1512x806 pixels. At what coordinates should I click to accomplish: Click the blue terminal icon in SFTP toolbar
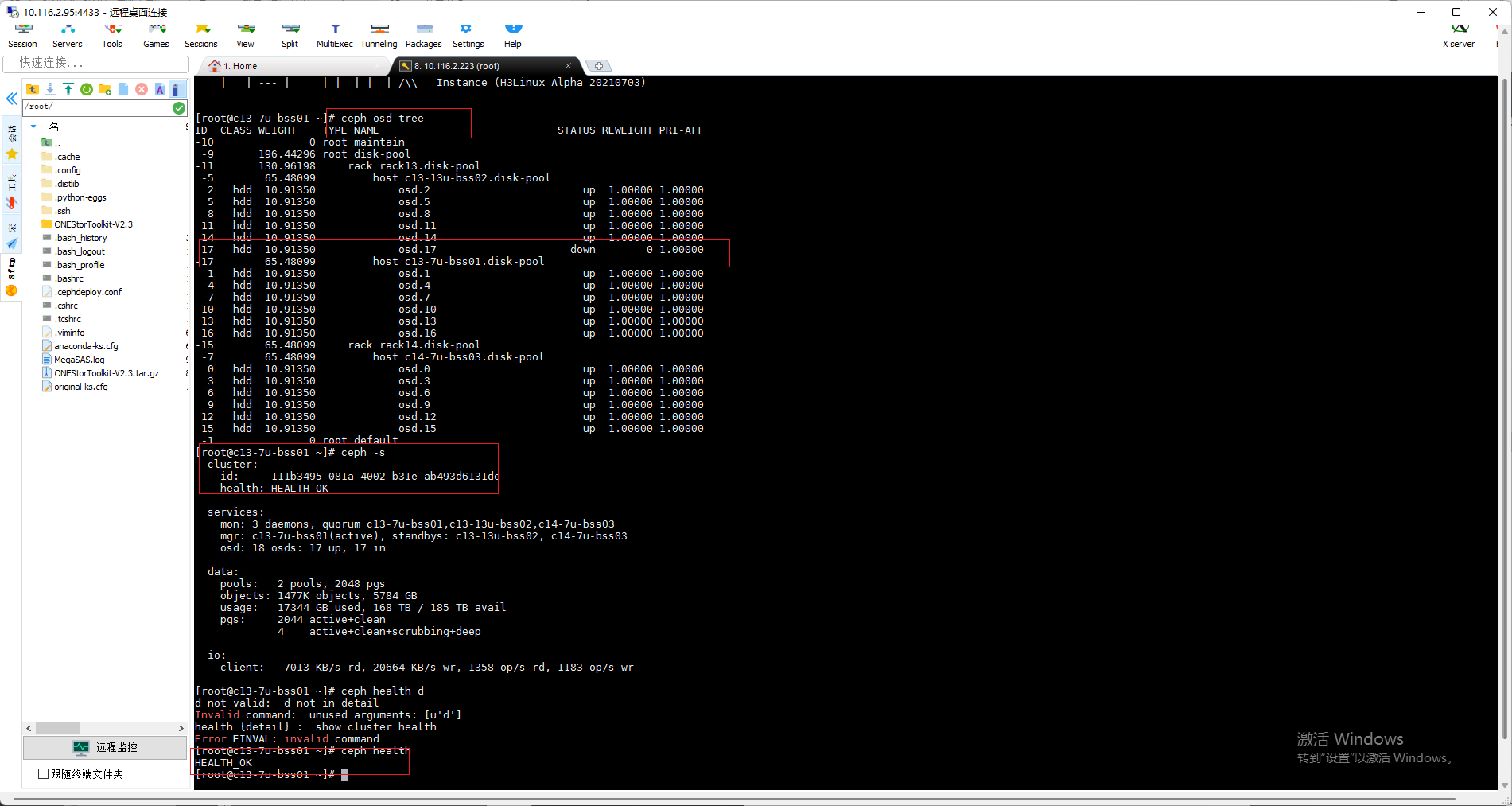pyautogui.click(x=177, y=89)
